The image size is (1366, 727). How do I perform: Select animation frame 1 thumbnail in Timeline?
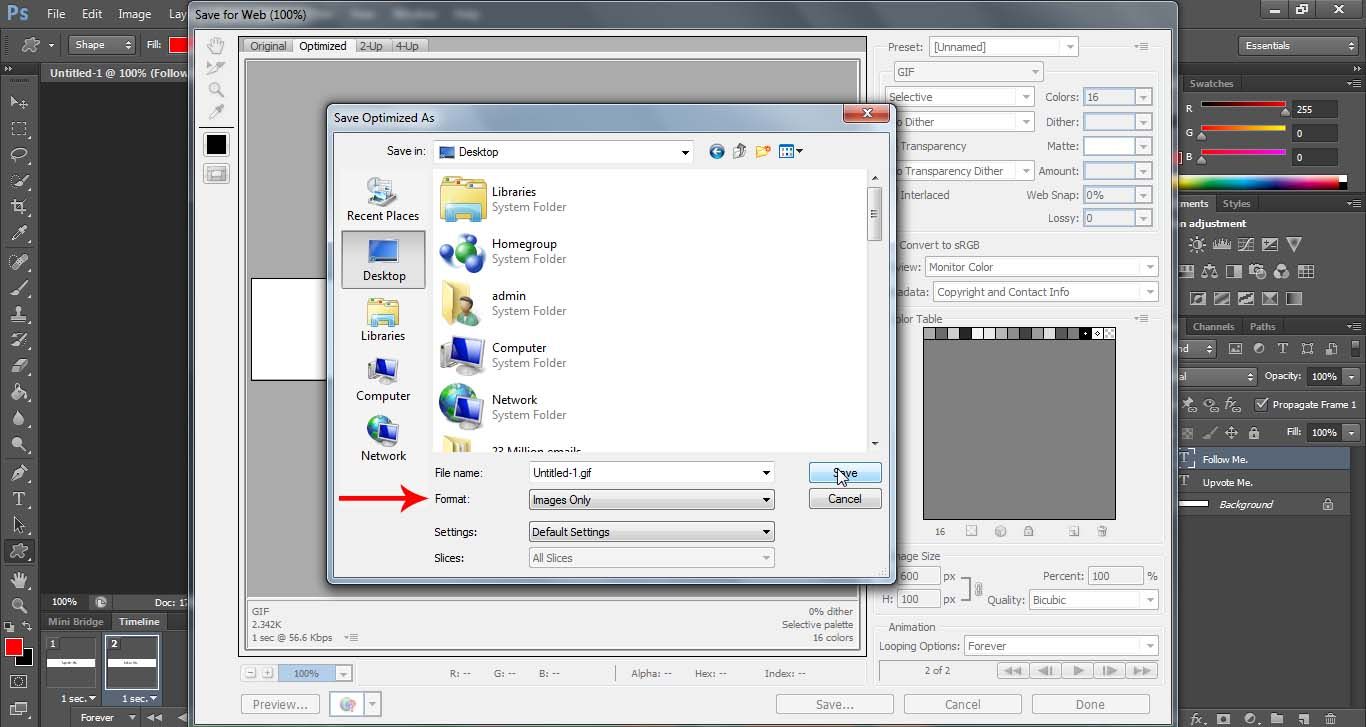[71, 663]
